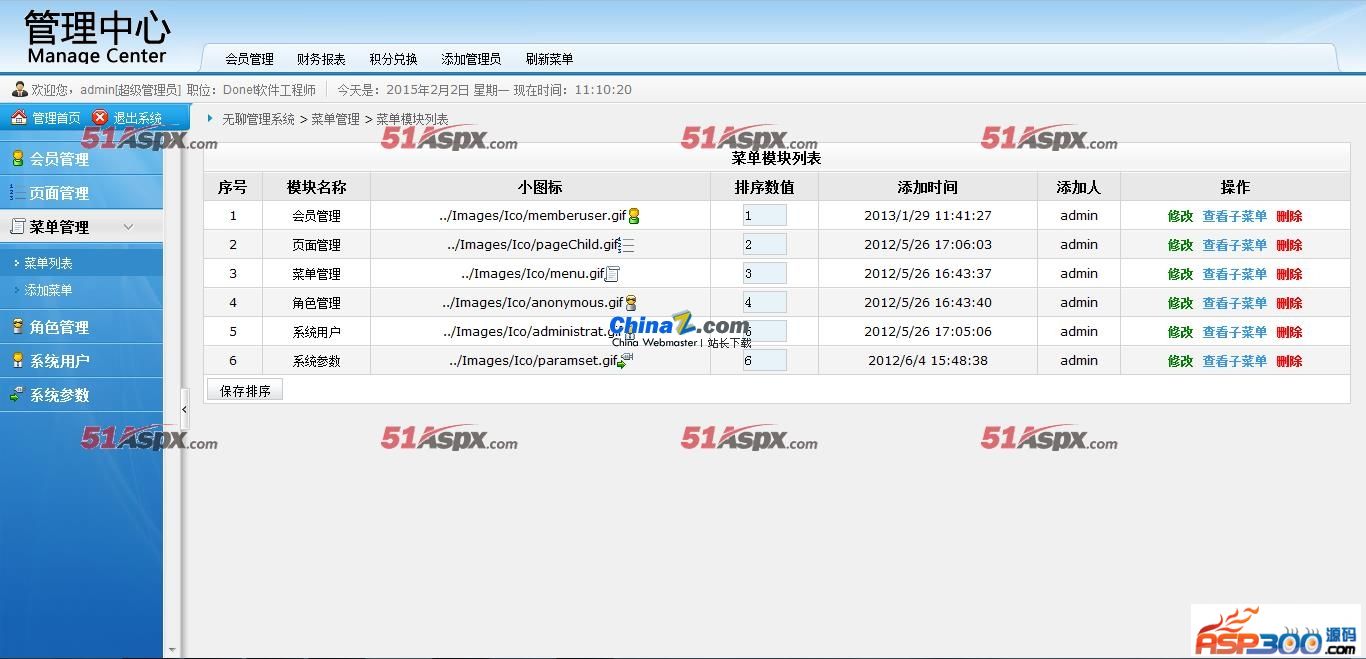The width and height of the screenshot is (1366, 659).
Task: Click the 菜单管理 sidebar document icon
Action: (17, 227)
